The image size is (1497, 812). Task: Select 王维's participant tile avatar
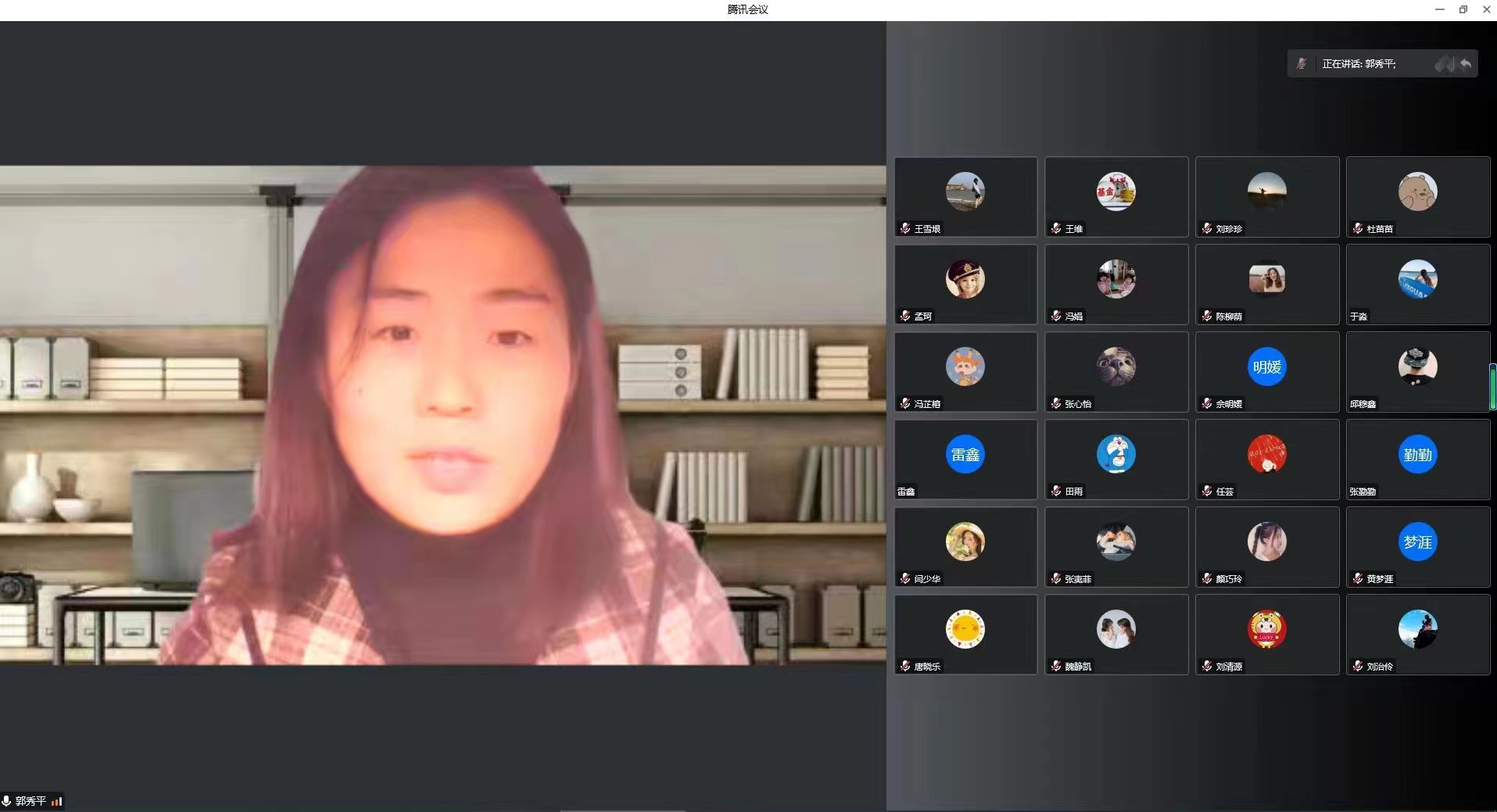click(1116, 191)
